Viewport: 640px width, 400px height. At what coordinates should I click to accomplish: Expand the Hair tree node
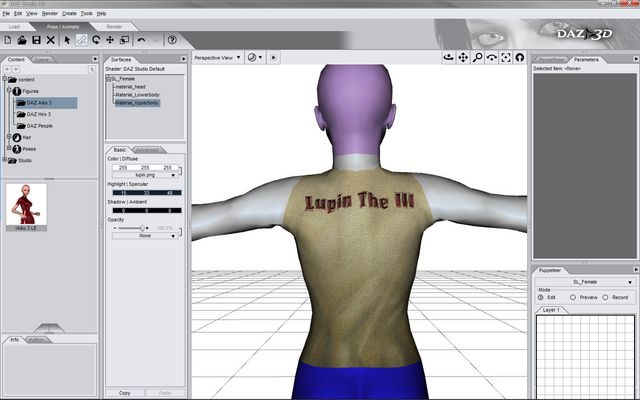click(9, 136)
